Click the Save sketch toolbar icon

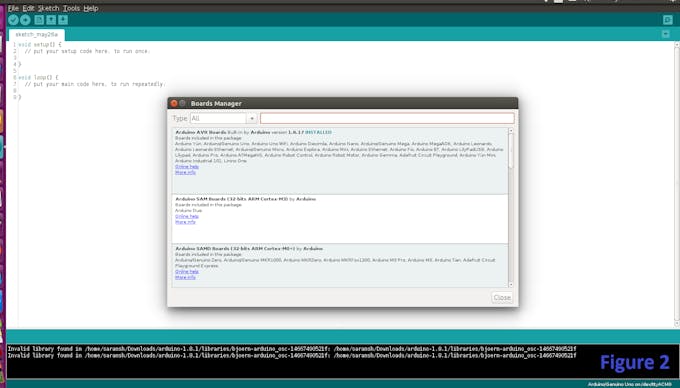tap(63, 20)
